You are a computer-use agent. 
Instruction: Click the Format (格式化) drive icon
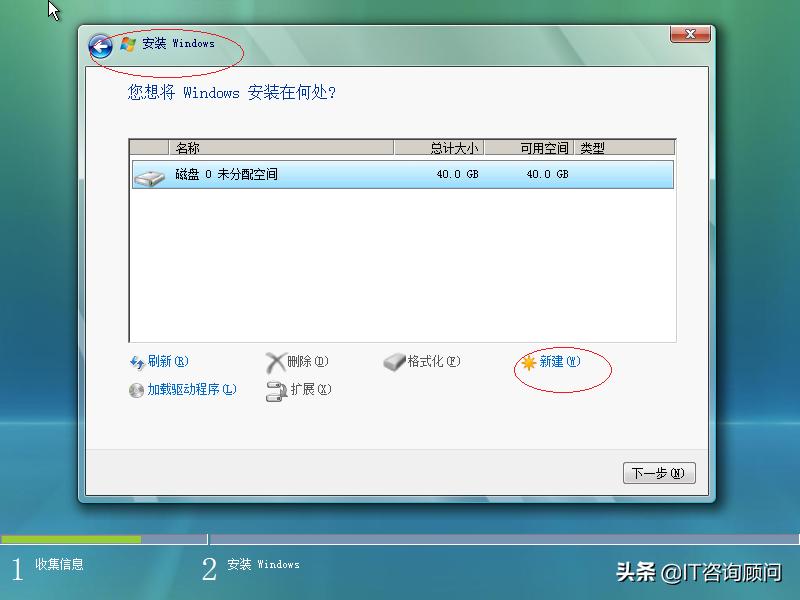396,362
